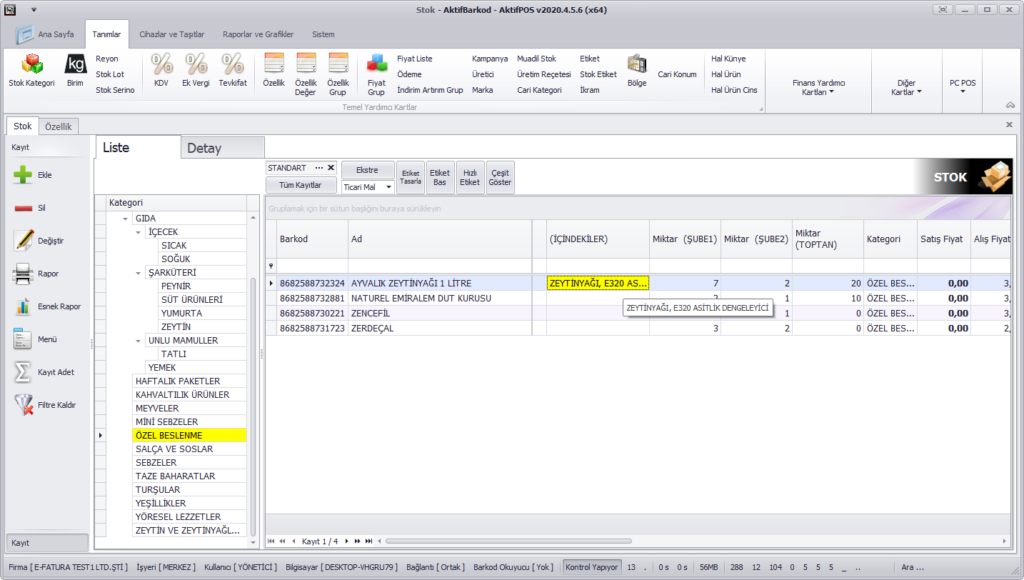Open the Diğer Kartlar dropdown menu

(904, 87)
